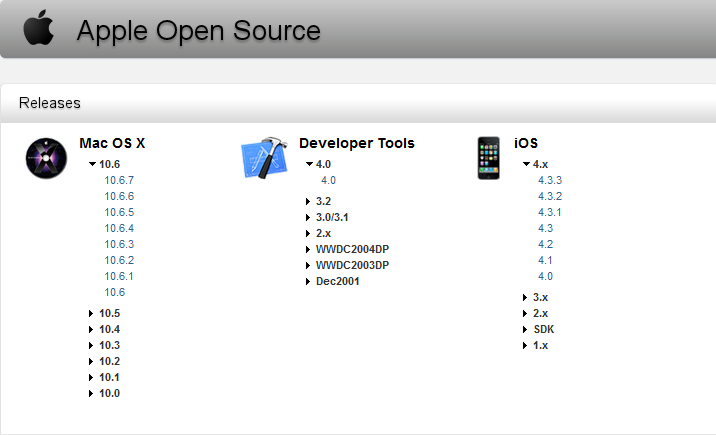The height and width of the screenshot is (435, 716).
Task: Click the Apple Open Source title
Action: click(199, 31)
